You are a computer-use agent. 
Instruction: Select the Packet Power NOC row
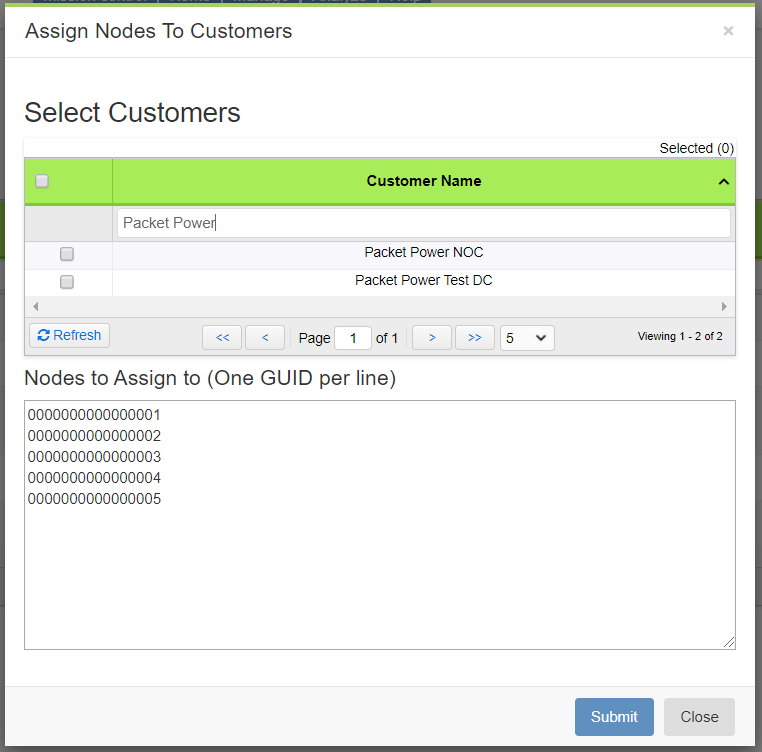pyautogui.click(x=424, y=253)
